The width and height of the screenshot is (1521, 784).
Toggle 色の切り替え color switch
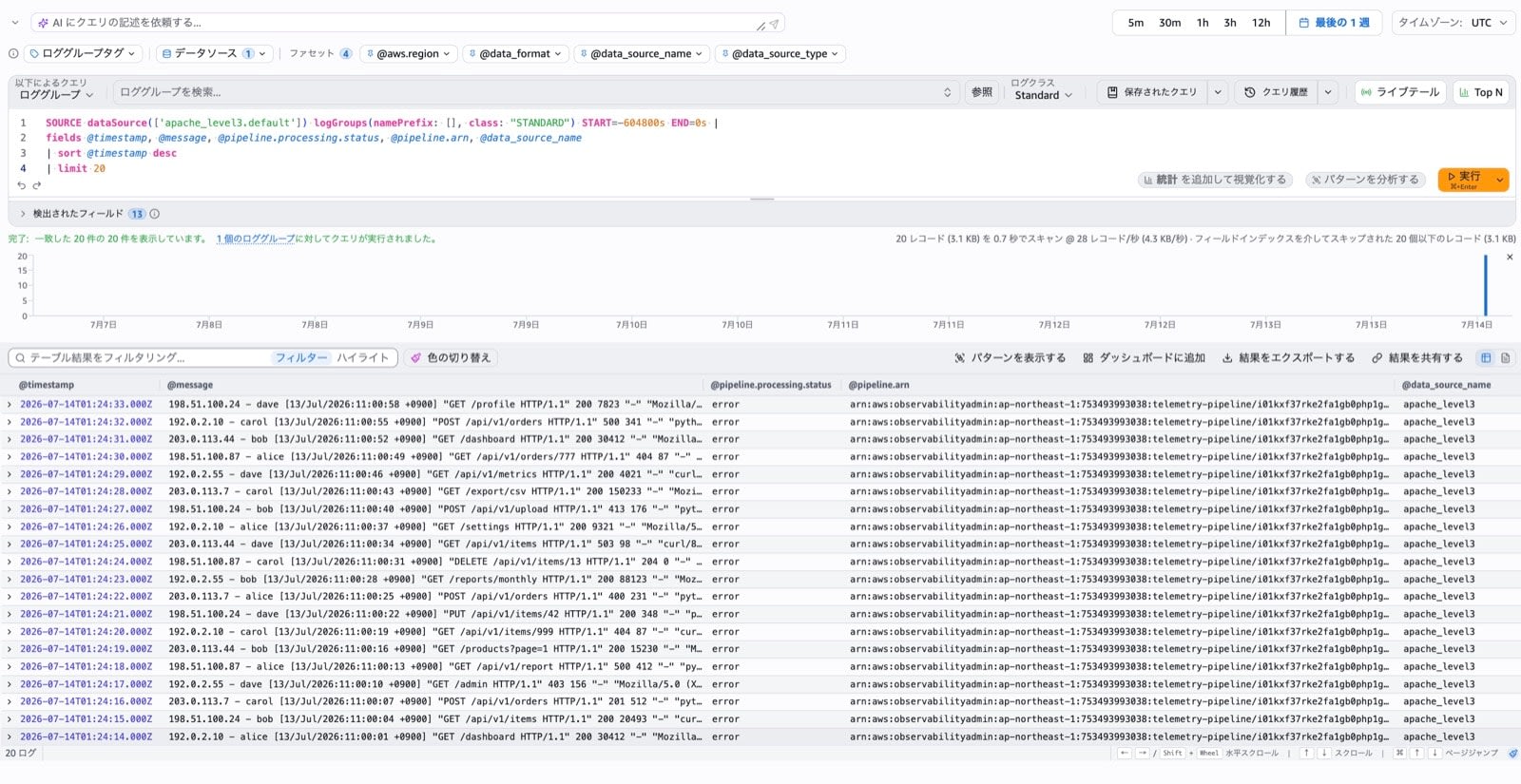(x=452, y=358)
